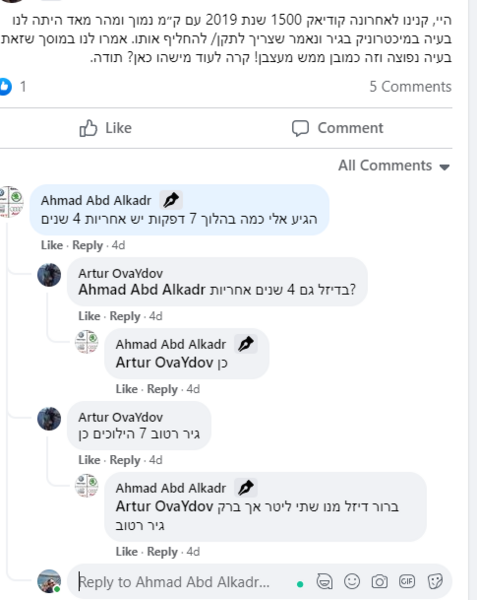
Task: Click the Comment button under the post
Action: (x=337, y=128)
